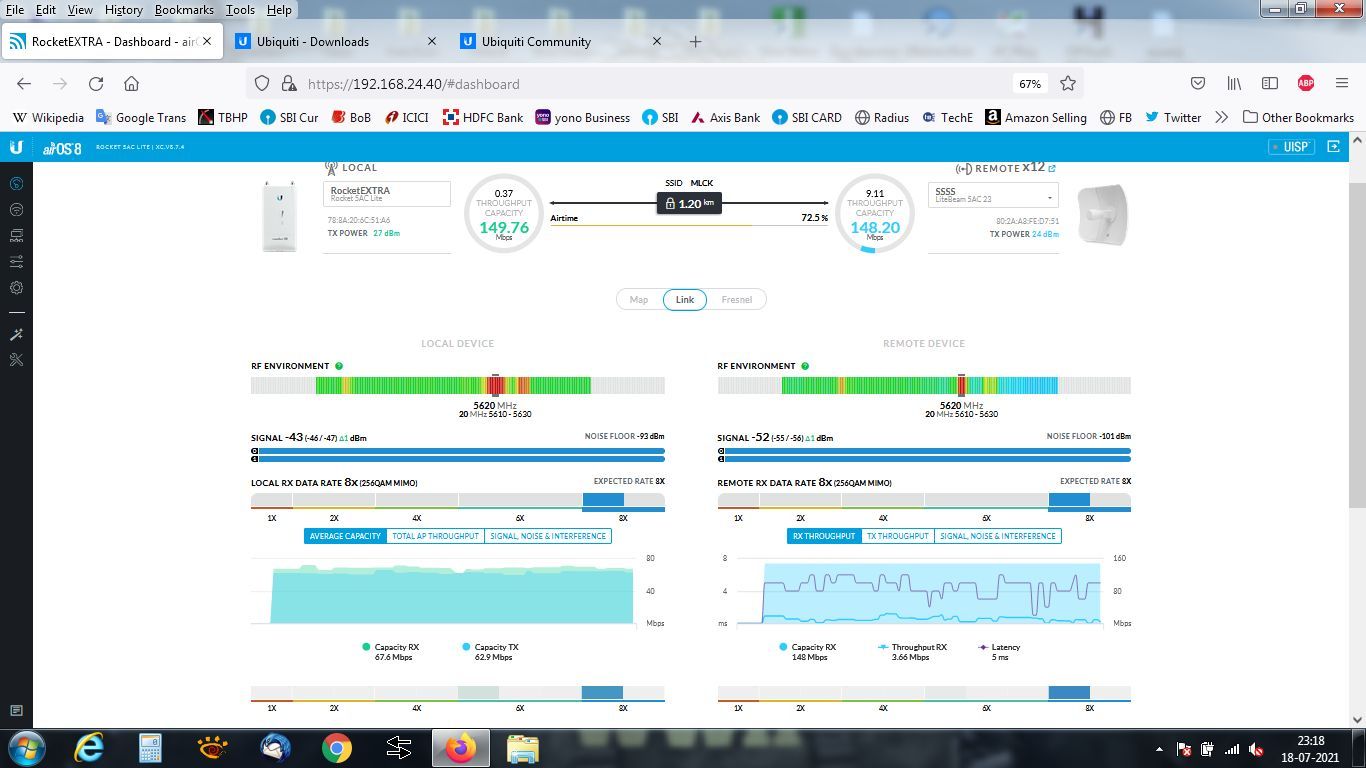Select remote Signal, Noise & Interference tab

(x=998, y=536)
